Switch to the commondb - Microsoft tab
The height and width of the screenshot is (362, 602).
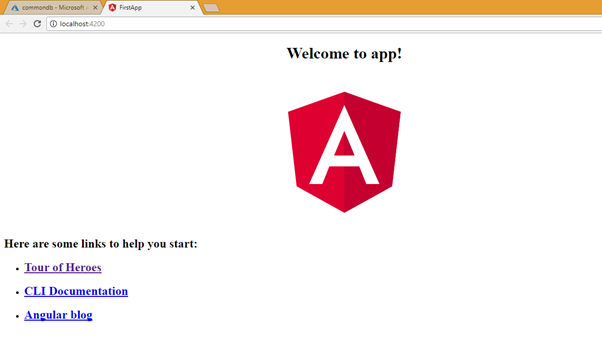tap(53, 7)
